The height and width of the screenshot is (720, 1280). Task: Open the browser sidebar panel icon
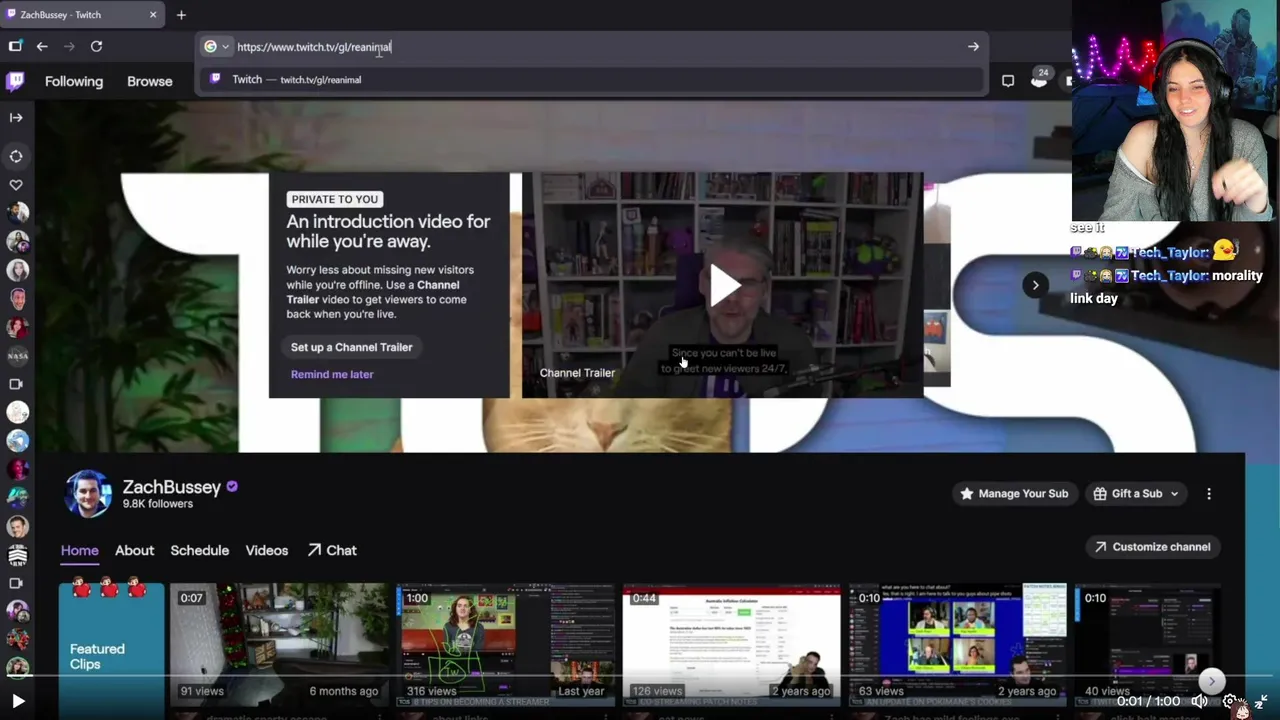click(x=15, y=46)
